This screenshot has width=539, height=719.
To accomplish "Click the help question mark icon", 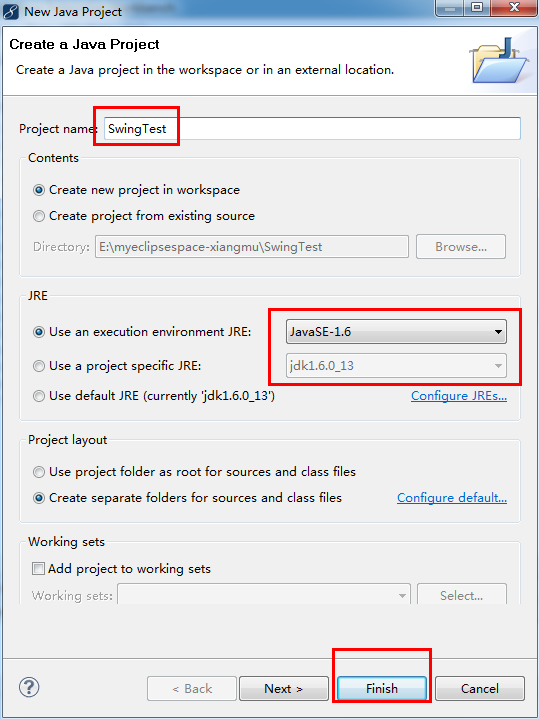I will pos(29,687).
